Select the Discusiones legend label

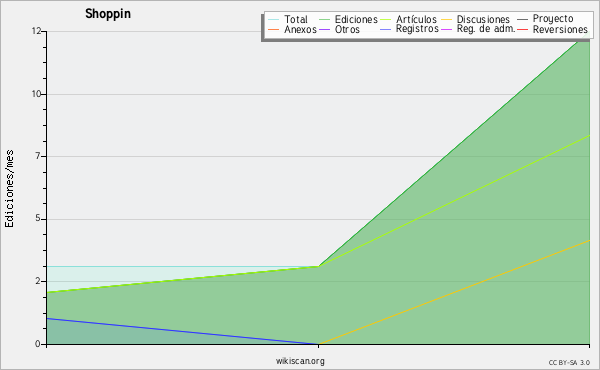(483, 19)
